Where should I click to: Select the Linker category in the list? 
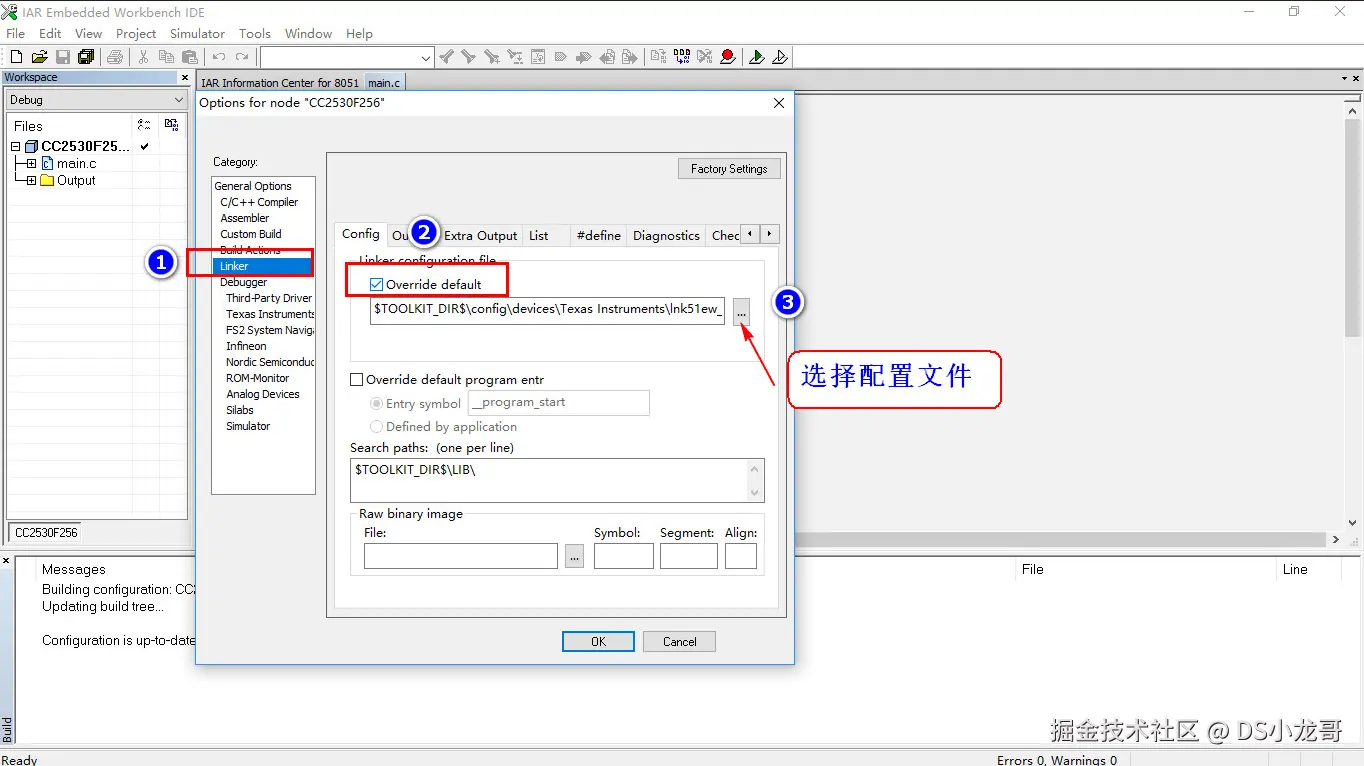263,266
